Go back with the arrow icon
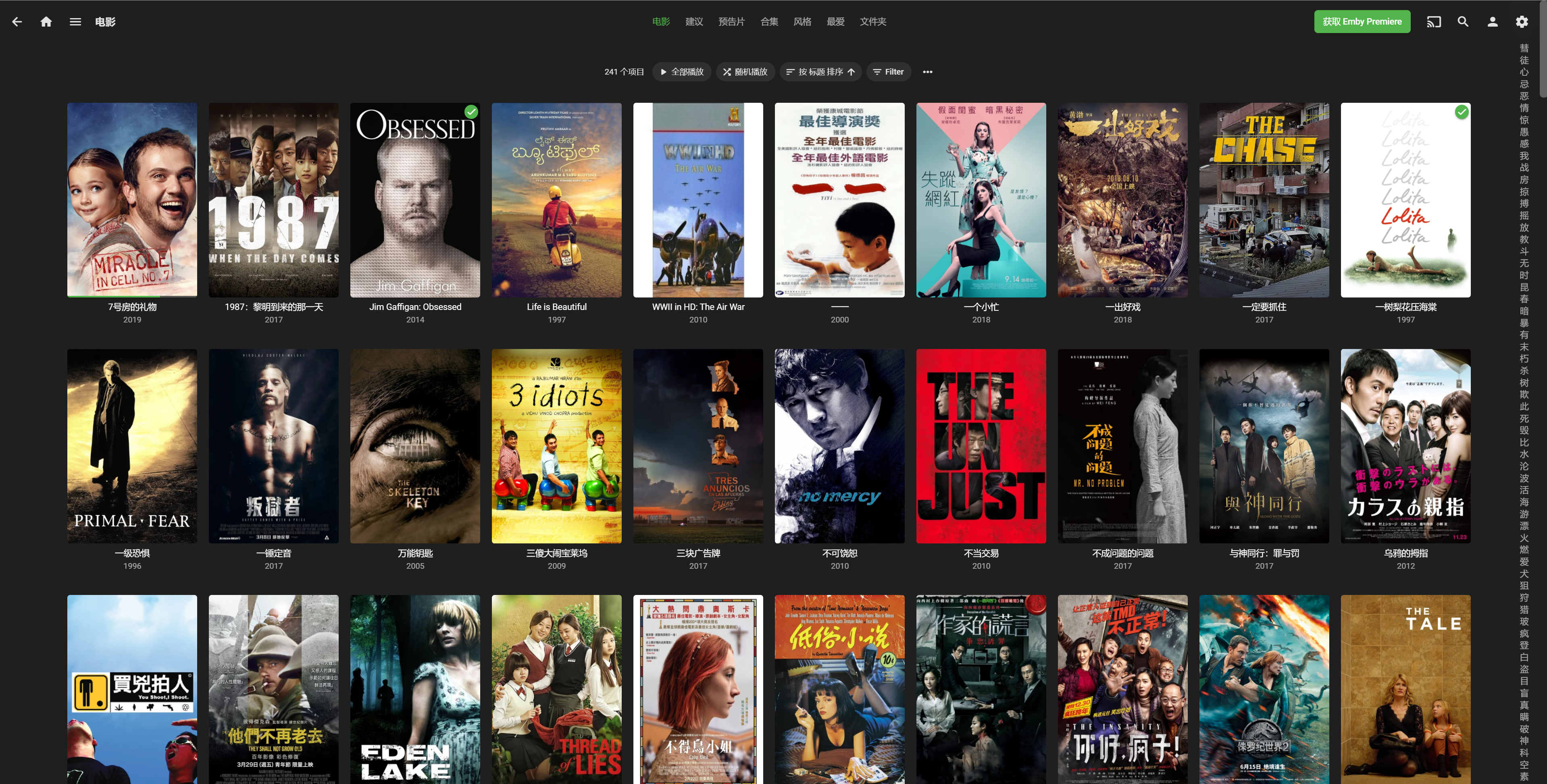1547x784 pixels. coord(17,22)
